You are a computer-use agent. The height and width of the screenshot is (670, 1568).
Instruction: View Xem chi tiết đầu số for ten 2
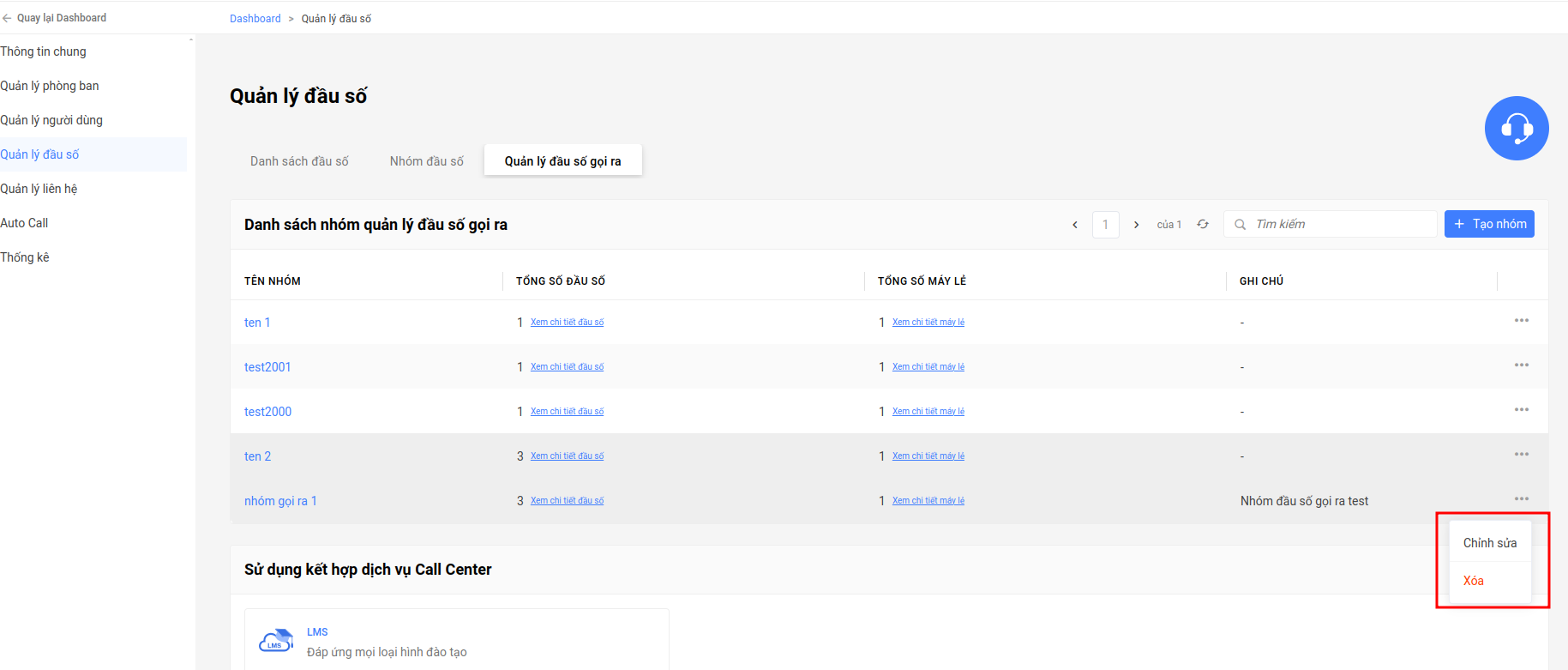click(567, 456)
